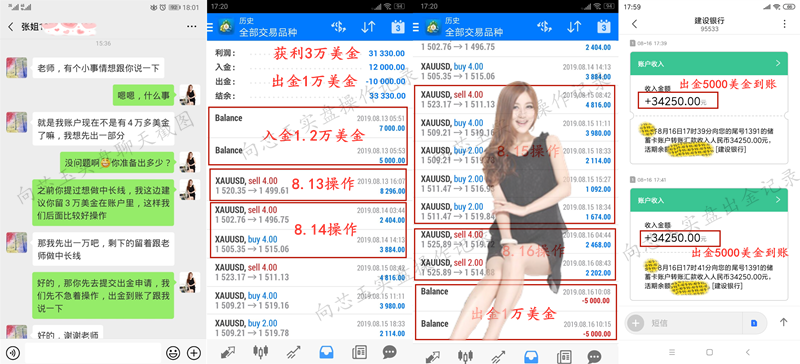Tap the sort arrows in history with woman photo overlay
The image size is (800, 364).
click(574, 27)
